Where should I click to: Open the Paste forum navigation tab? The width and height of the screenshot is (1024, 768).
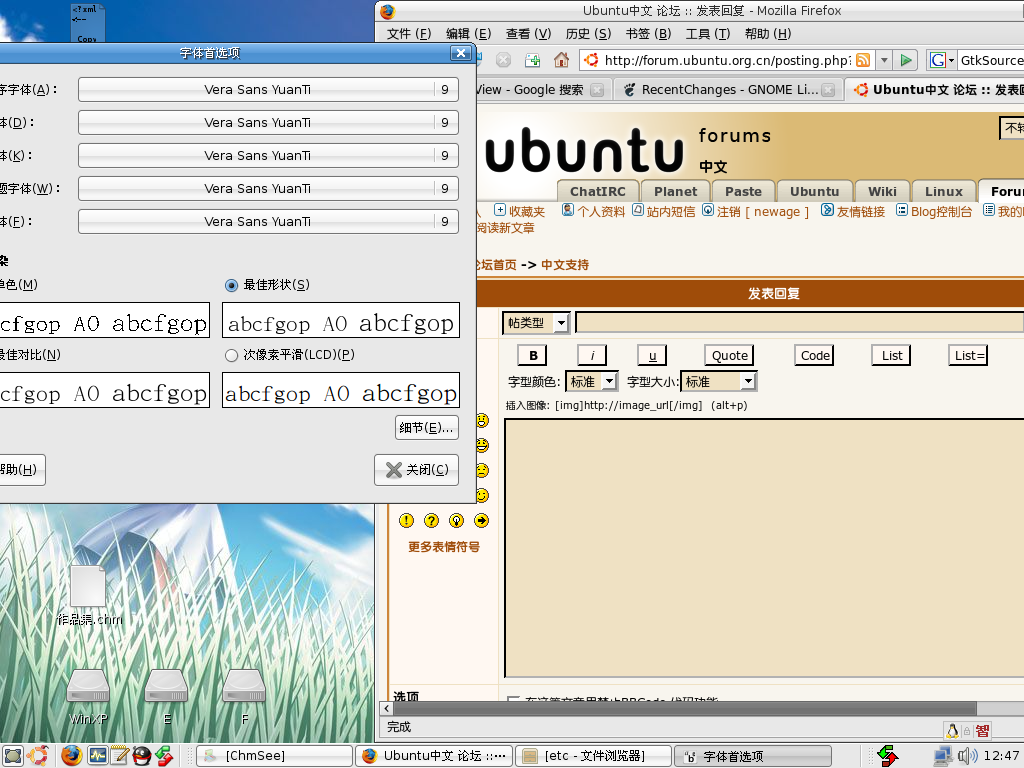coord(743,191)
